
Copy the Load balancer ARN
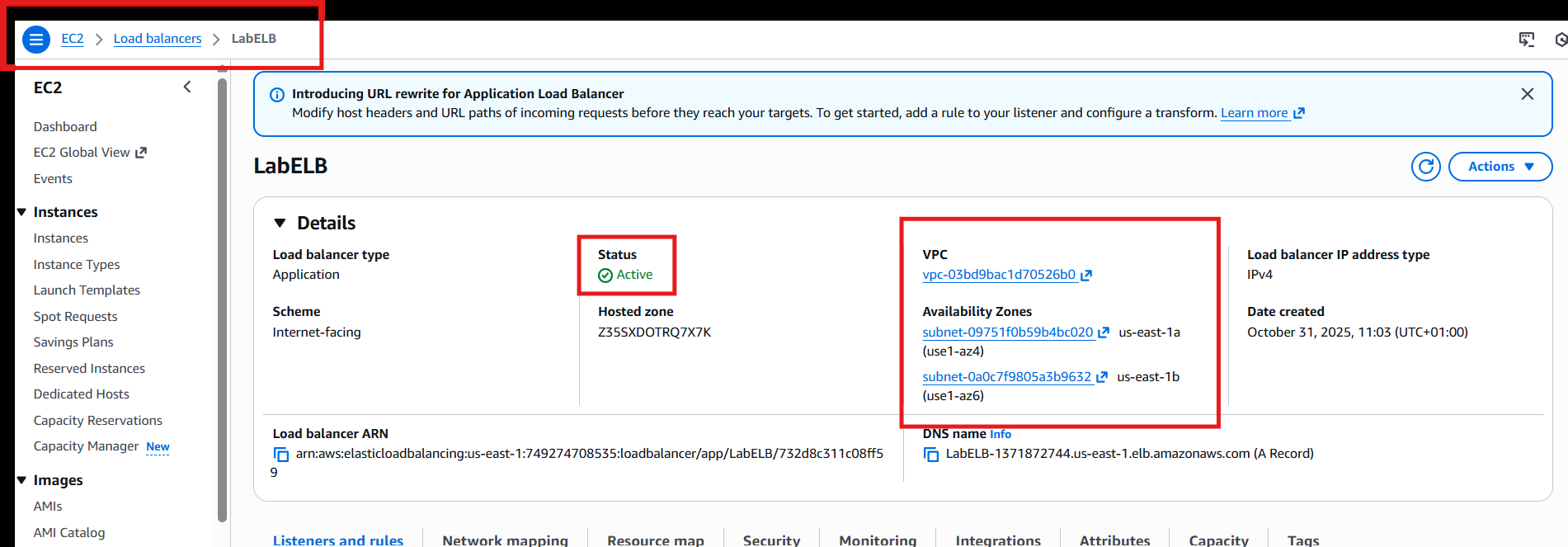click(281, 455)
